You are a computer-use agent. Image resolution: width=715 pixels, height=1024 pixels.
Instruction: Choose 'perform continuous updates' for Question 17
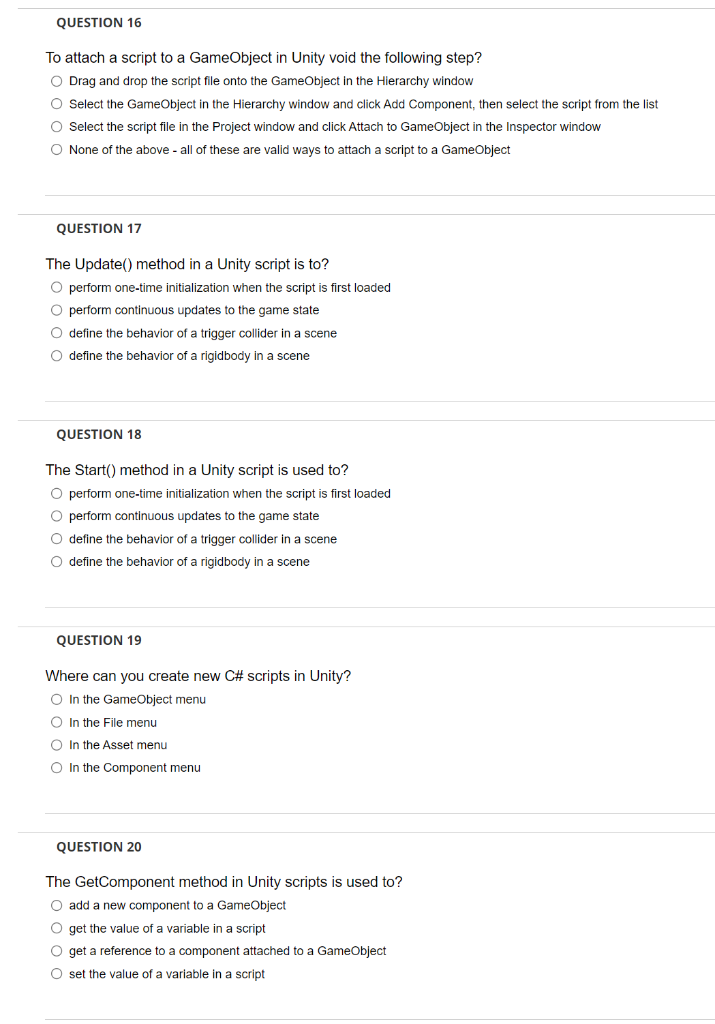click(57, 310)
